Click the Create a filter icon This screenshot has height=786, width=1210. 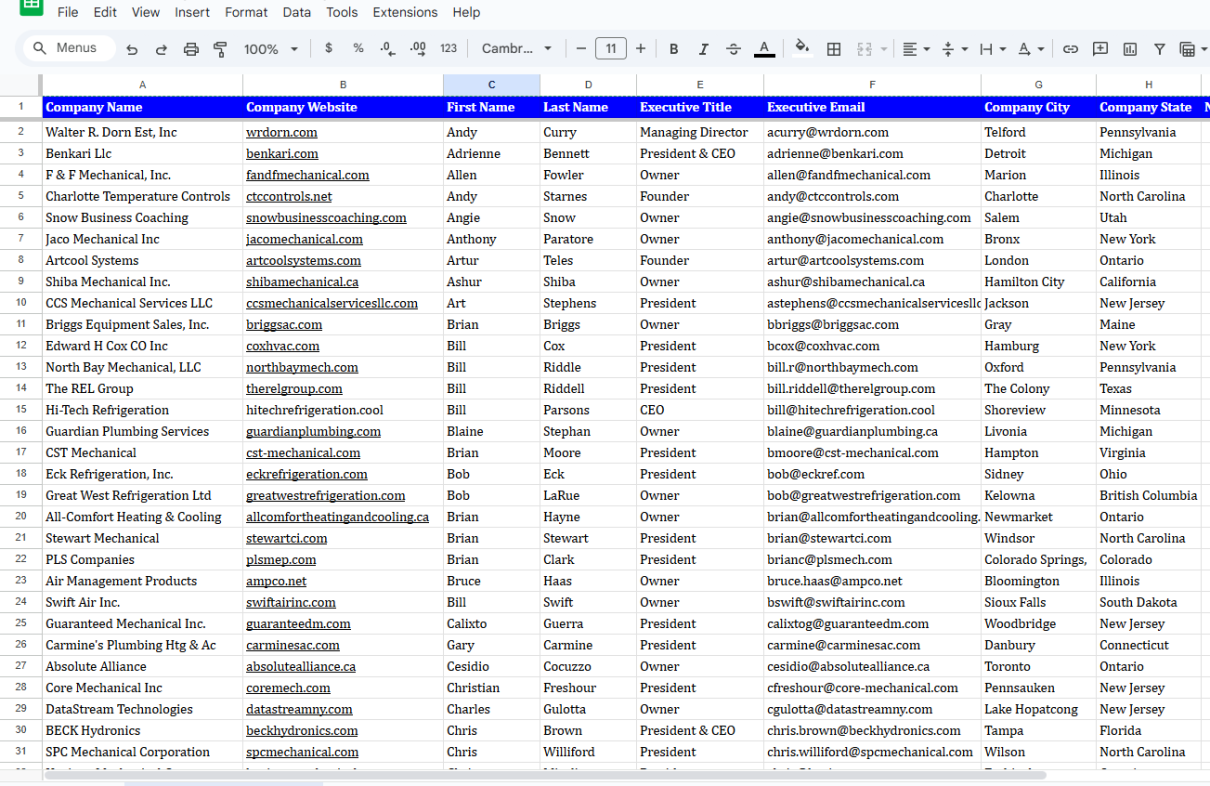coord(1160,49)
